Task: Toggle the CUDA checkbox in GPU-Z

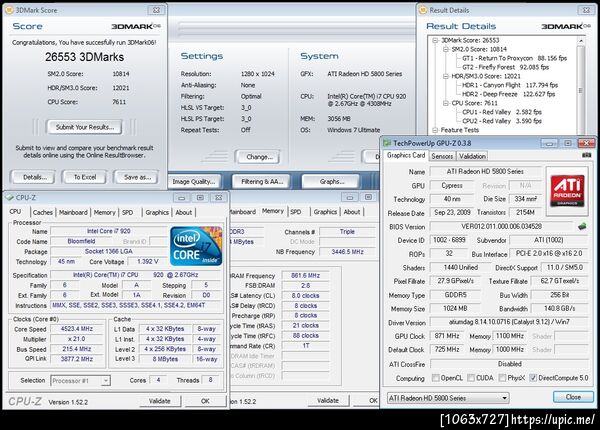Action: pyautogui.click(x=471, y=378)
